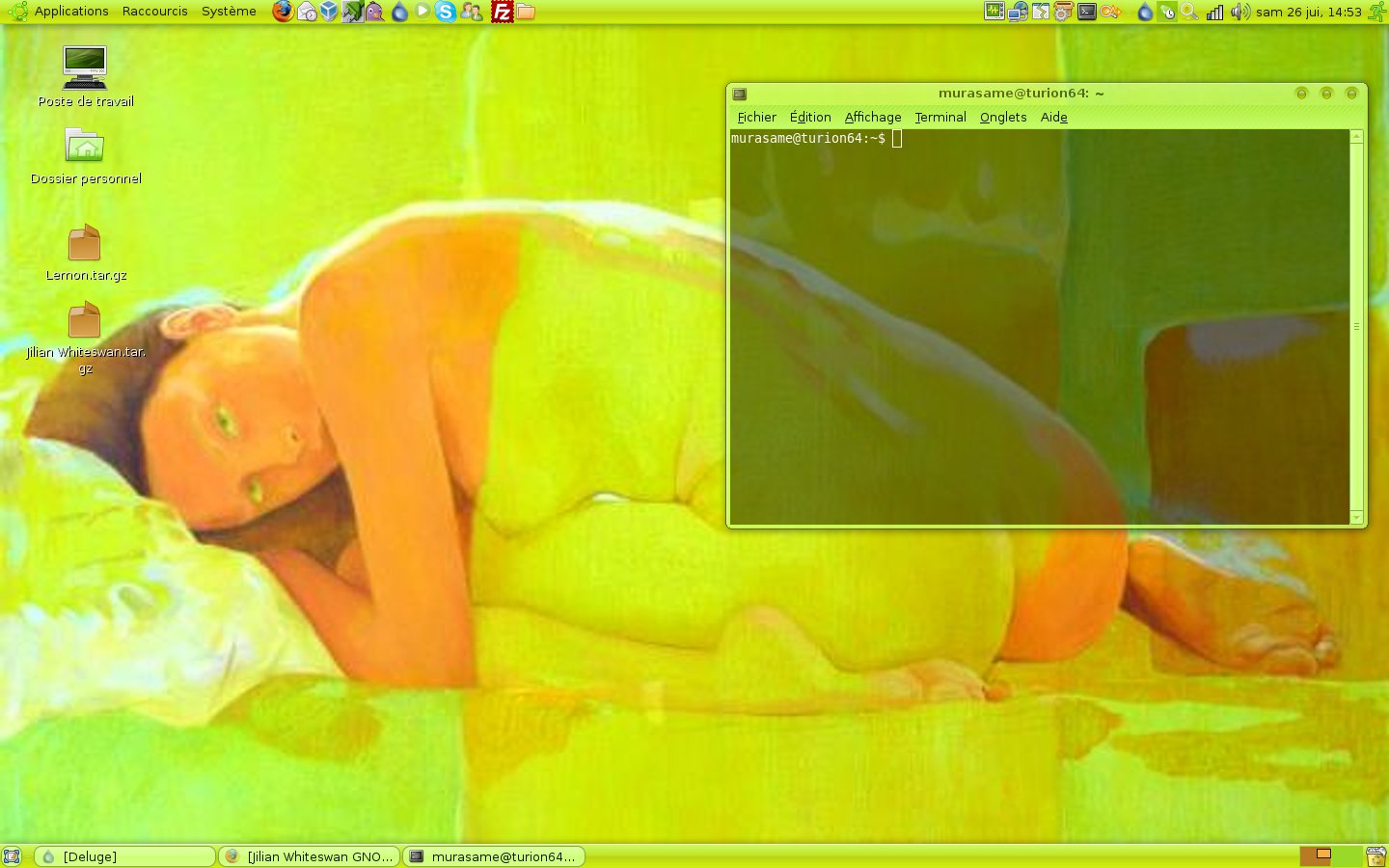1389x868 pixels.
Task: Click the terminal scrollbar up arrow
Action: tap(1356, 136)
